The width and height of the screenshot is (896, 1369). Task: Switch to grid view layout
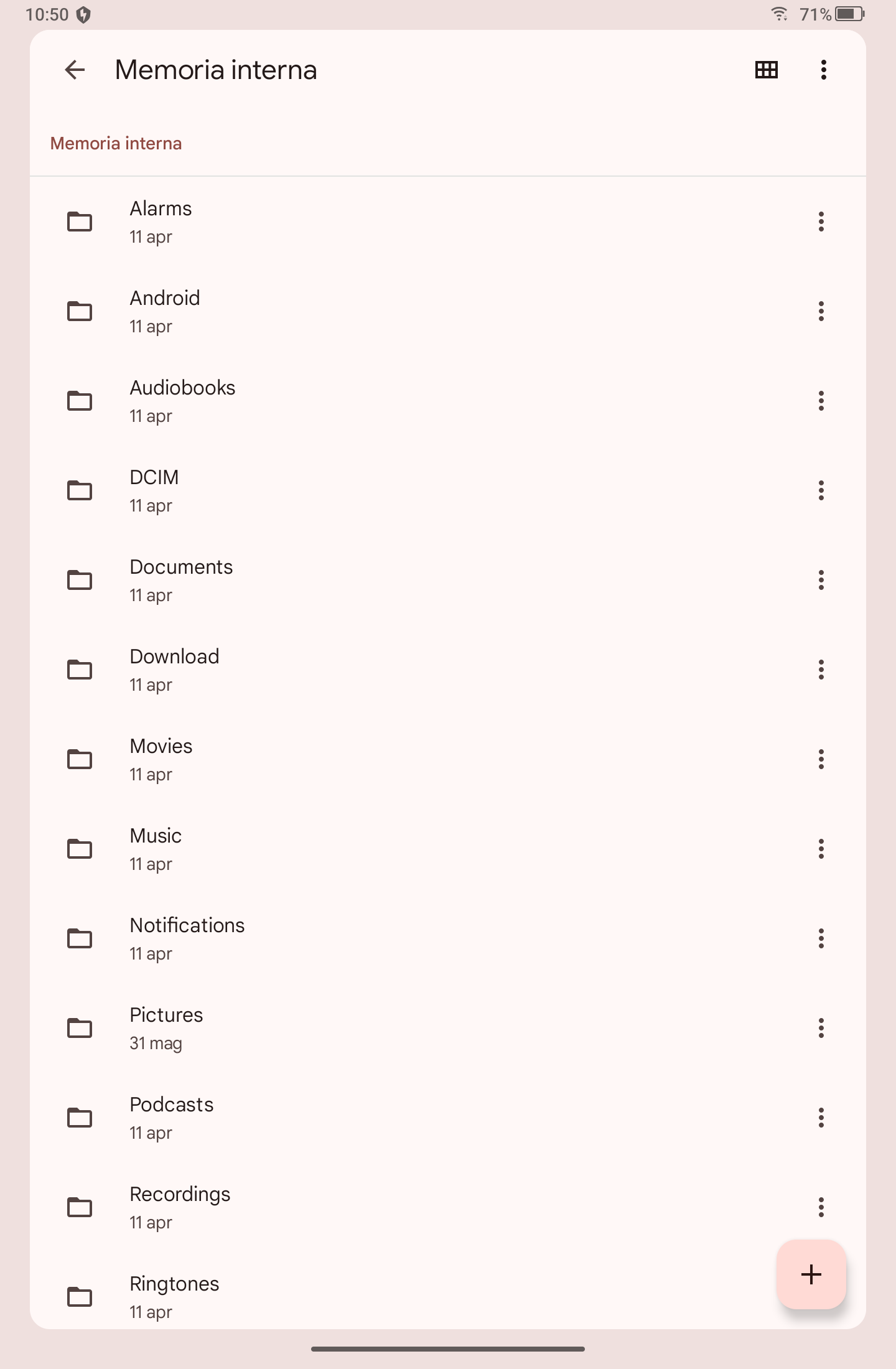767,70
